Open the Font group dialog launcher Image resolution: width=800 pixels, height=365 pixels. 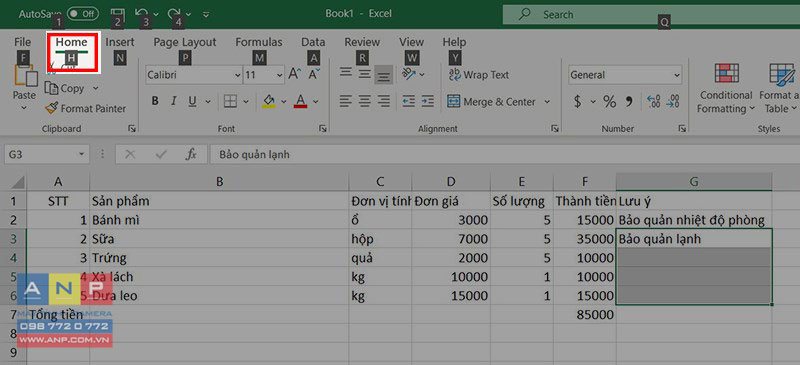tap(322, 129)
